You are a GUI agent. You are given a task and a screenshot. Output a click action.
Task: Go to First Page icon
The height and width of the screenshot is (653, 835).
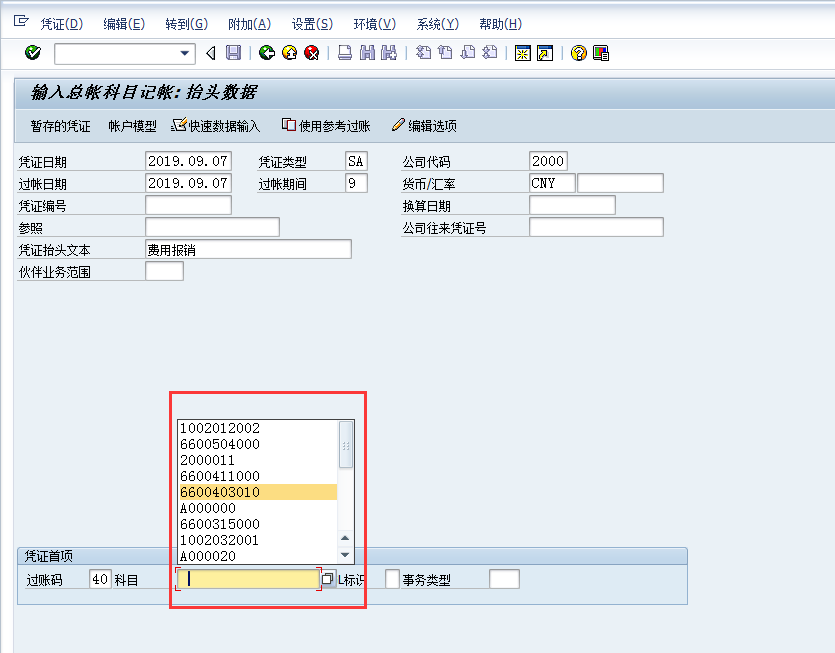tap(423, 53)
